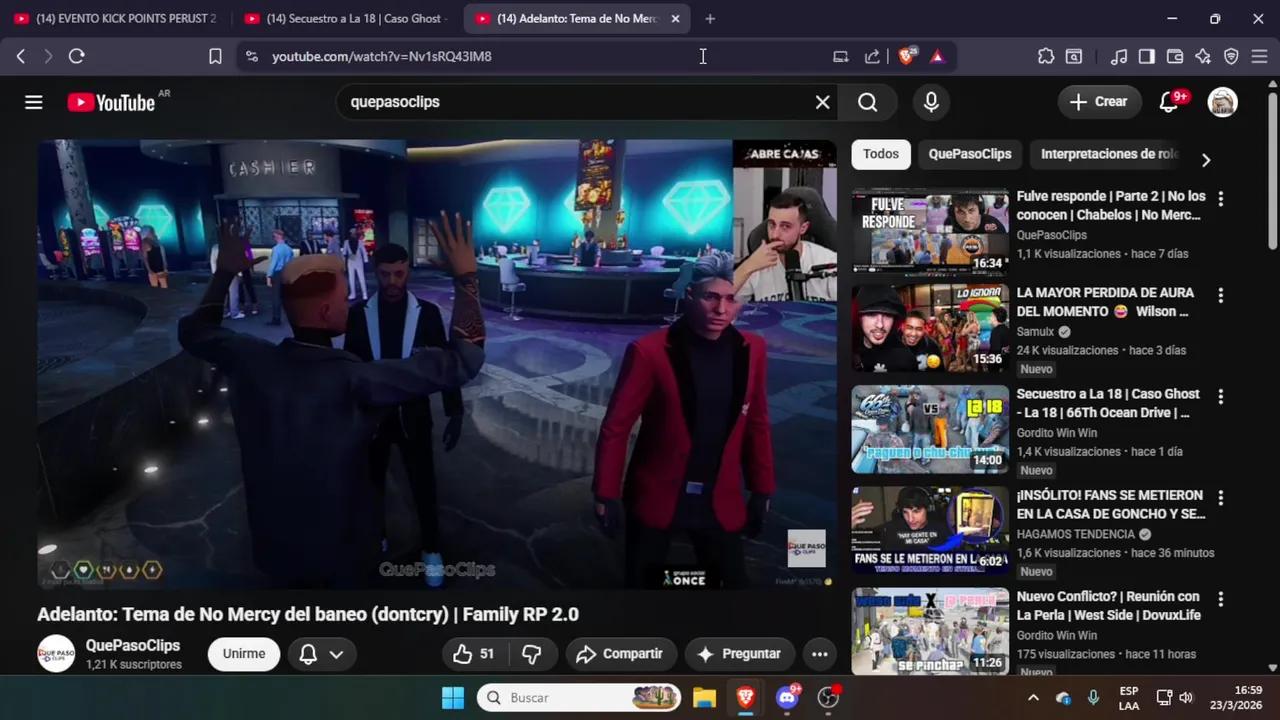
Task: Open the account avatar menu
Action: 1222,102
